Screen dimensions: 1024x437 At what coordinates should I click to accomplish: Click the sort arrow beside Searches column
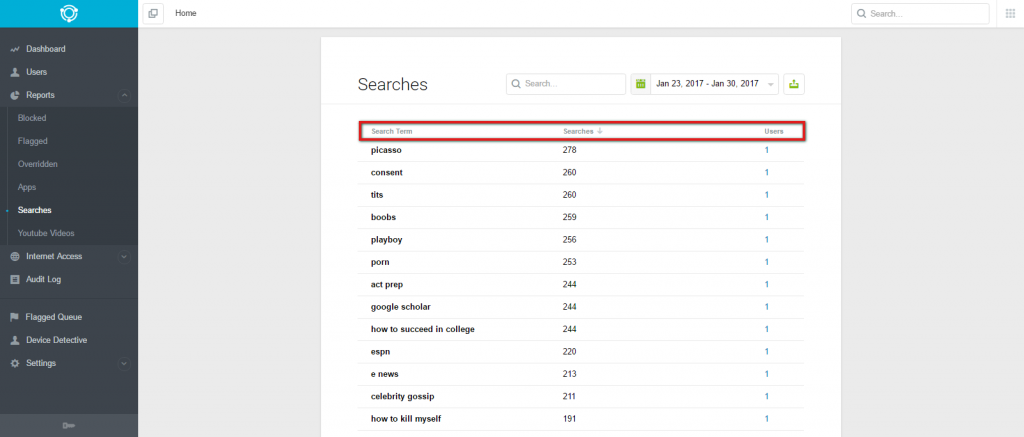tap(600, 131)
